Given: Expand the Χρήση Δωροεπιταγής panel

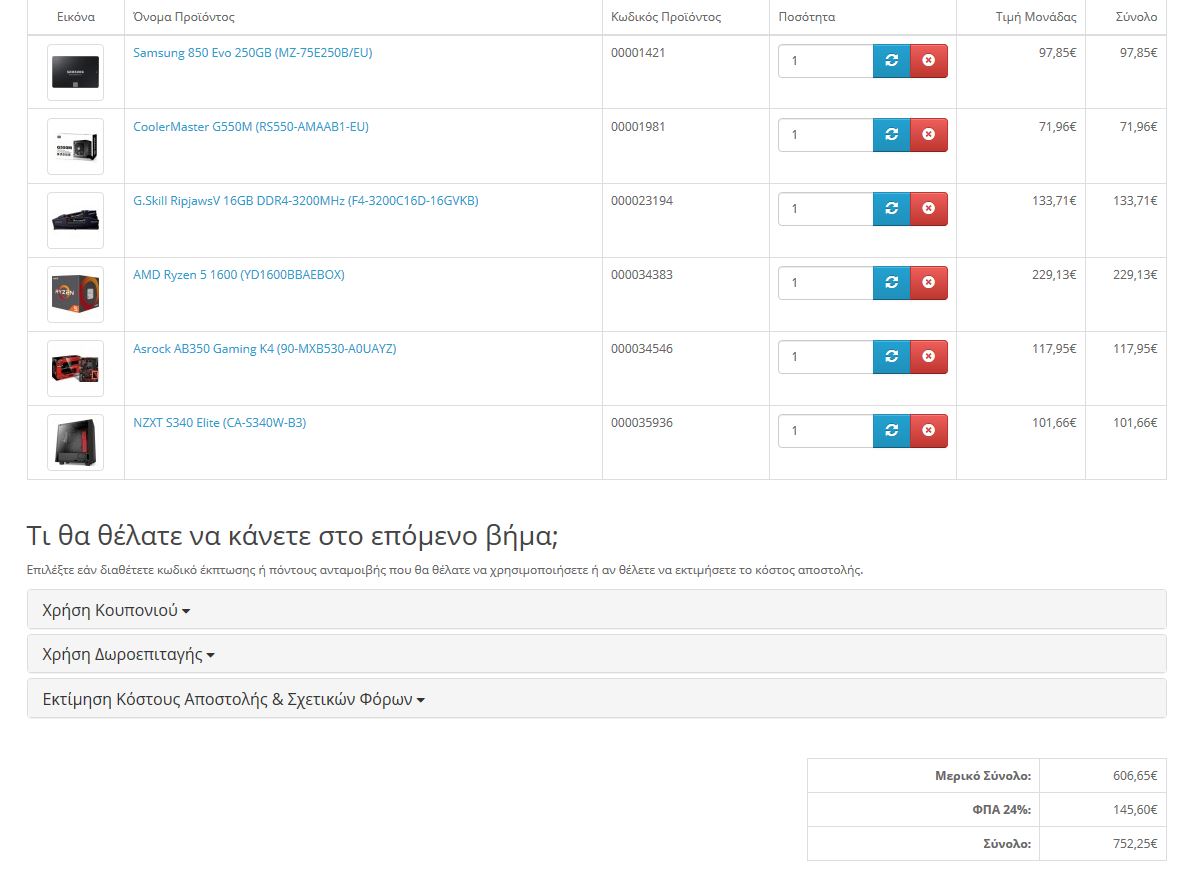Looking at the screenshot, I should click(x=129, y=655).
